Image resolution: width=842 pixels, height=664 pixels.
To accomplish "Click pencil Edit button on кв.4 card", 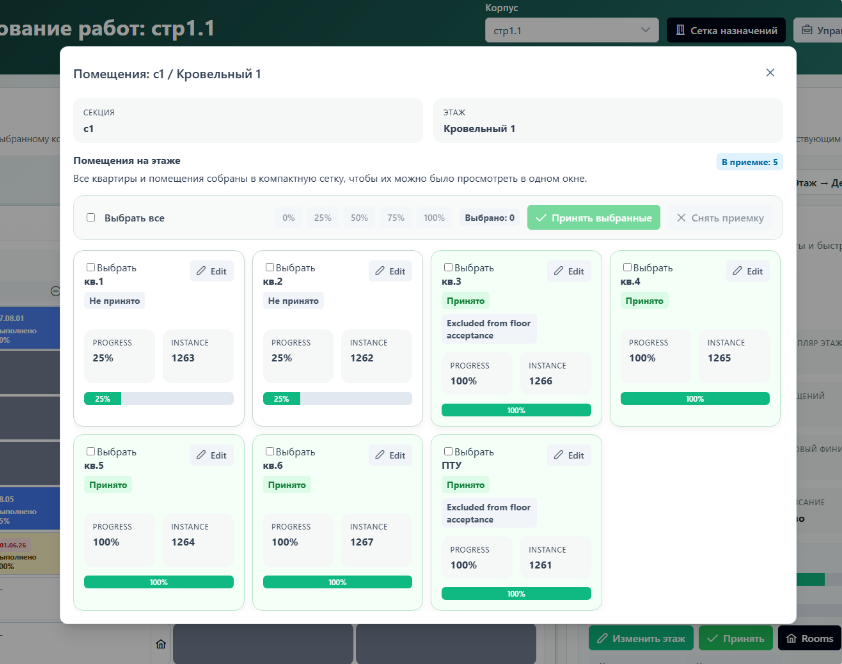I will pyautogui.click(x=747, y=271).
